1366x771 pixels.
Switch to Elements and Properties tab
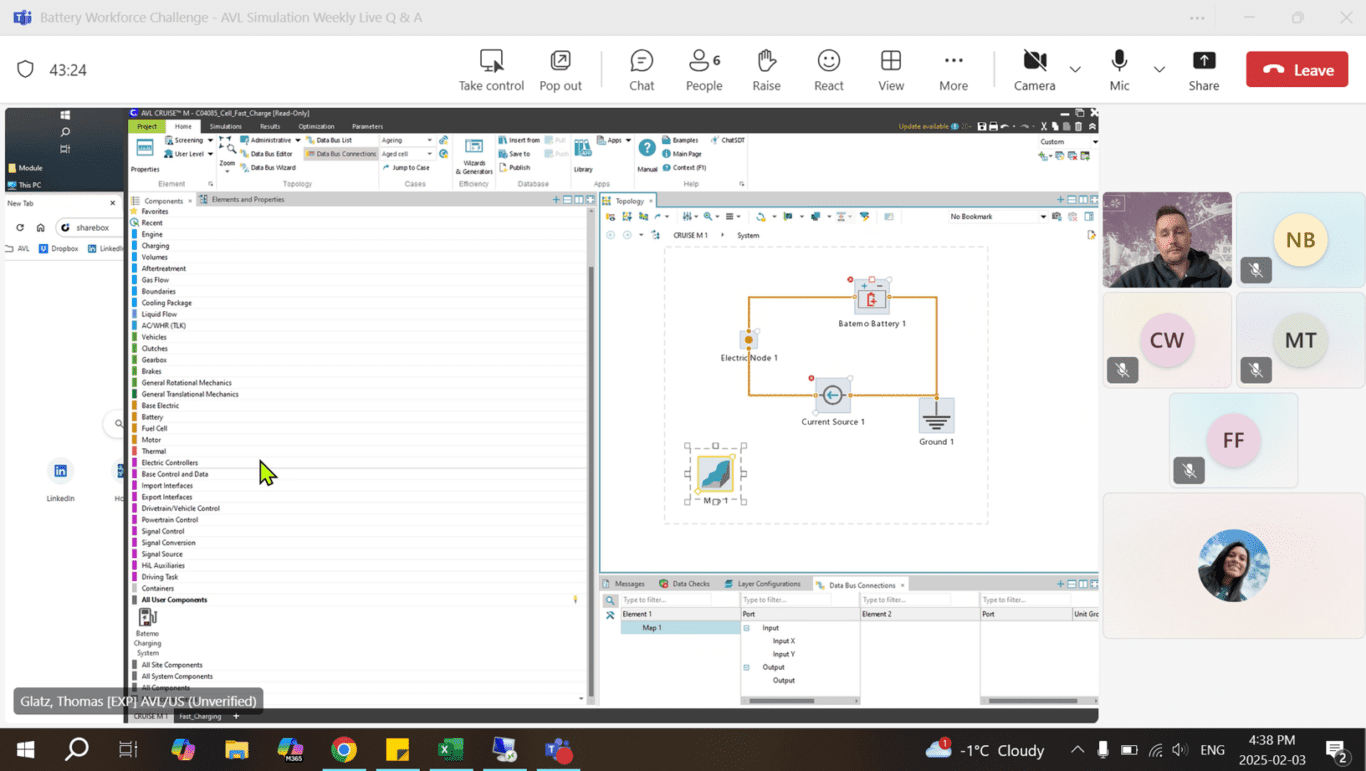coord(243,200)
